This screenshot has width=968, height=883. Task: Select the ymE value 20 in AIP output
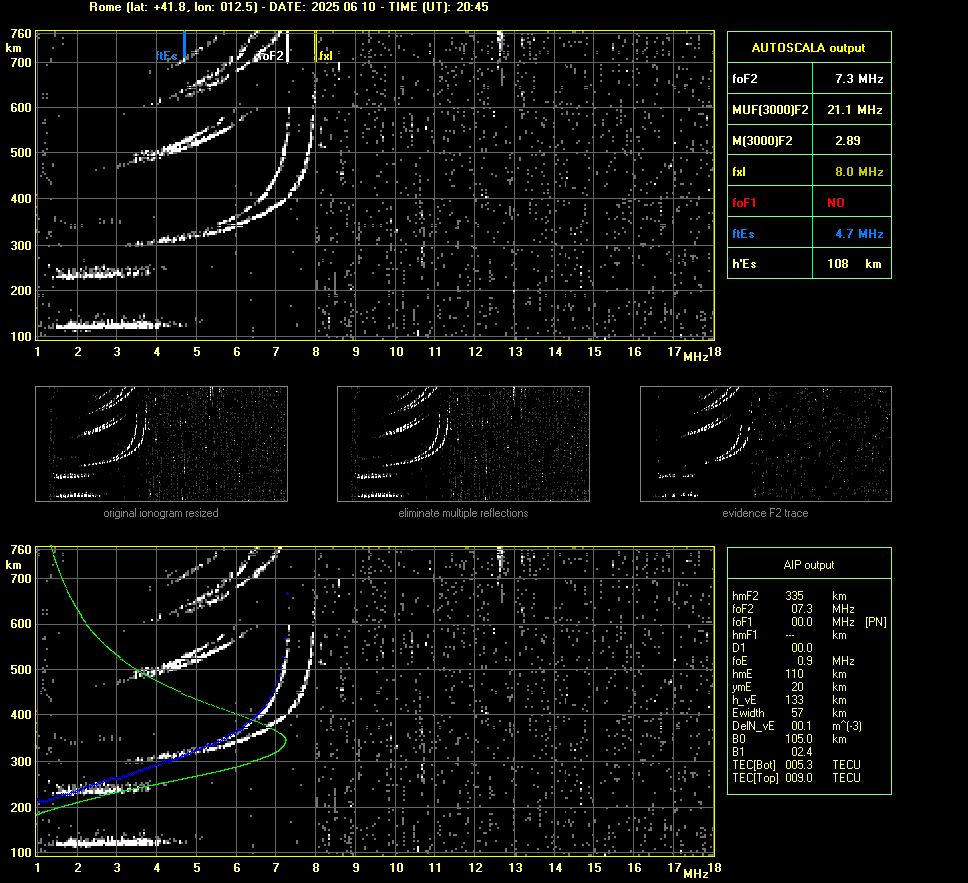click(798, 687)
